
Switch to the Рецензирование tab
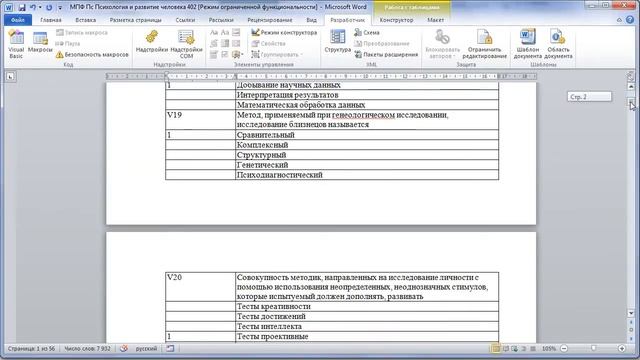click(x=270, y=20)
